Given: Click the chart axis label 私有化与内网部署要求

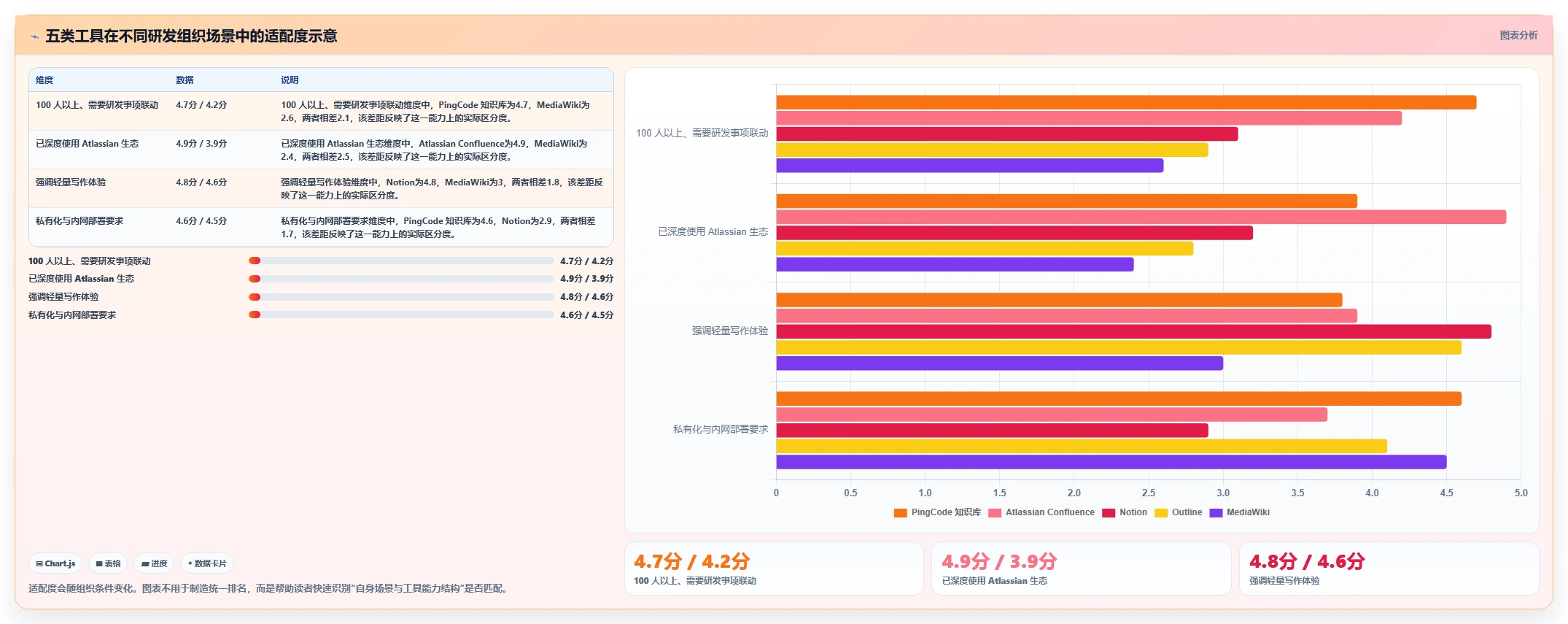Looking at the screenshot, I should [721, 429].
